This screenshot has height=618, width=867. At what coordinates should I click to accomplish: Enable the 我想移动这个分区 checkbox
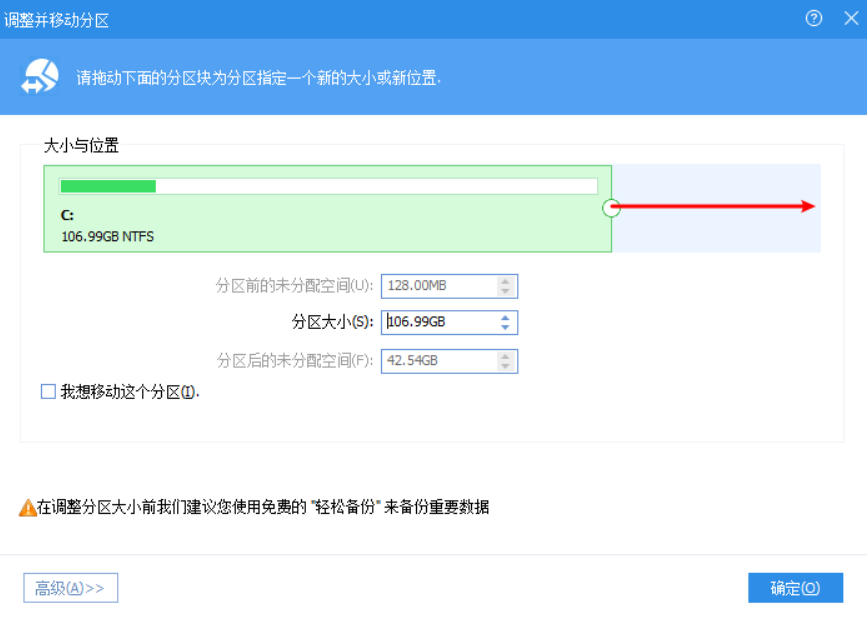48,391
